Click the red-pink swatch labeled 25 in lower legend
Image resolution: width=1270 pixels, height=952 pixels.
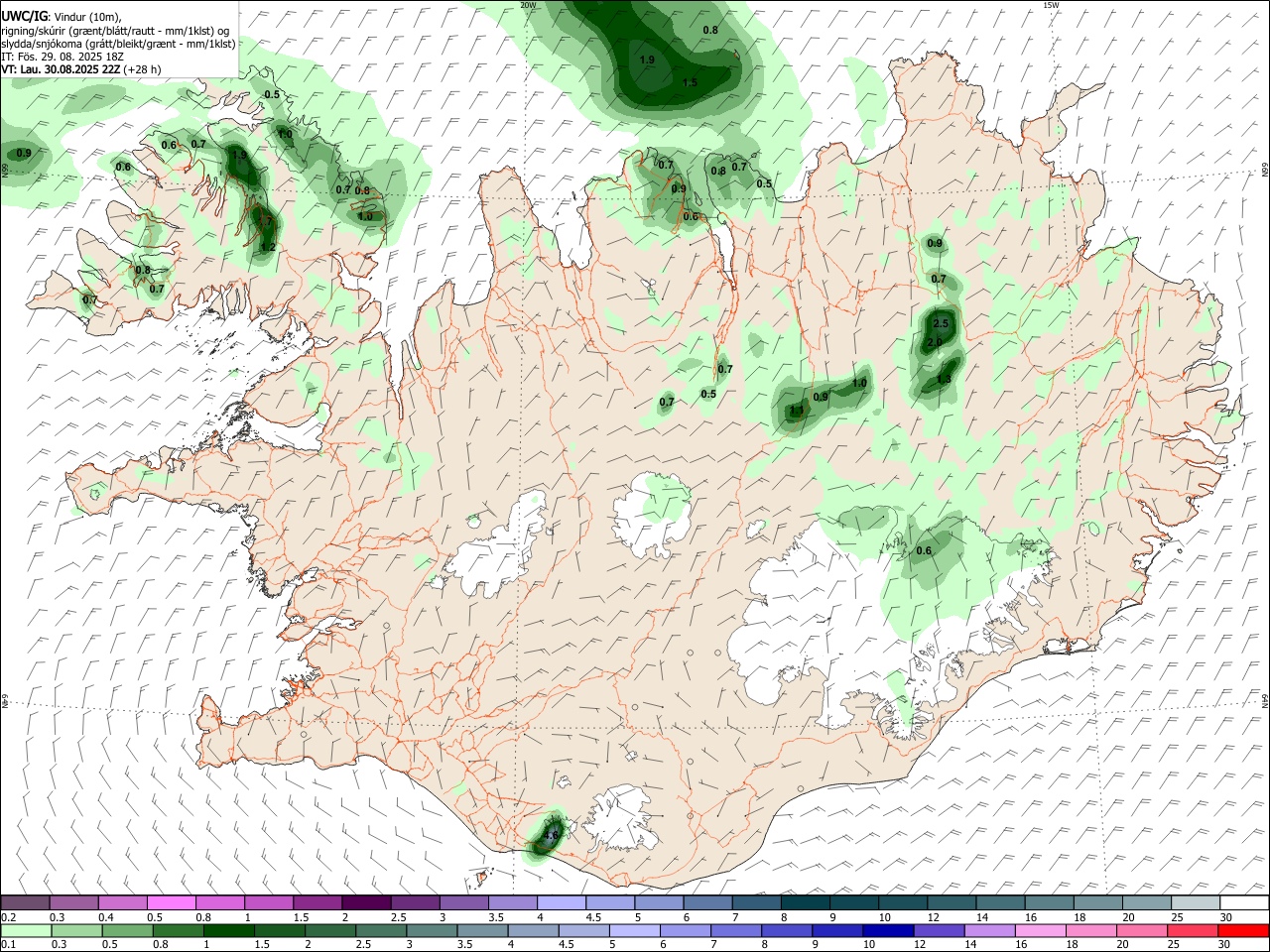(x=1194, y=931)
